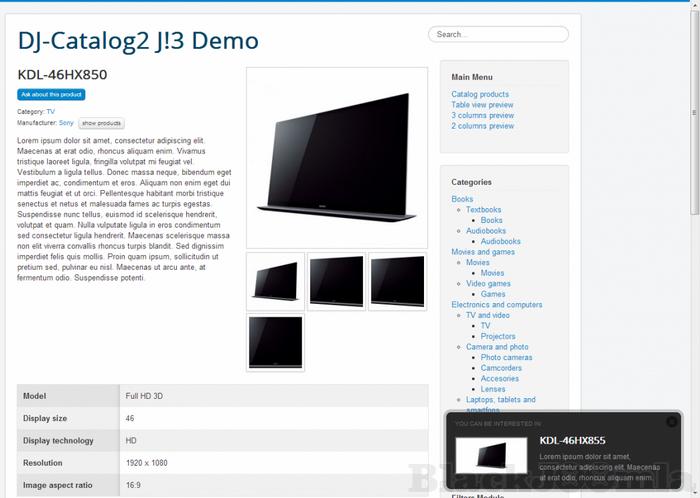700x498 pixels.
Task: Click the Sony manufacturer link
Action: coord(66,123)
